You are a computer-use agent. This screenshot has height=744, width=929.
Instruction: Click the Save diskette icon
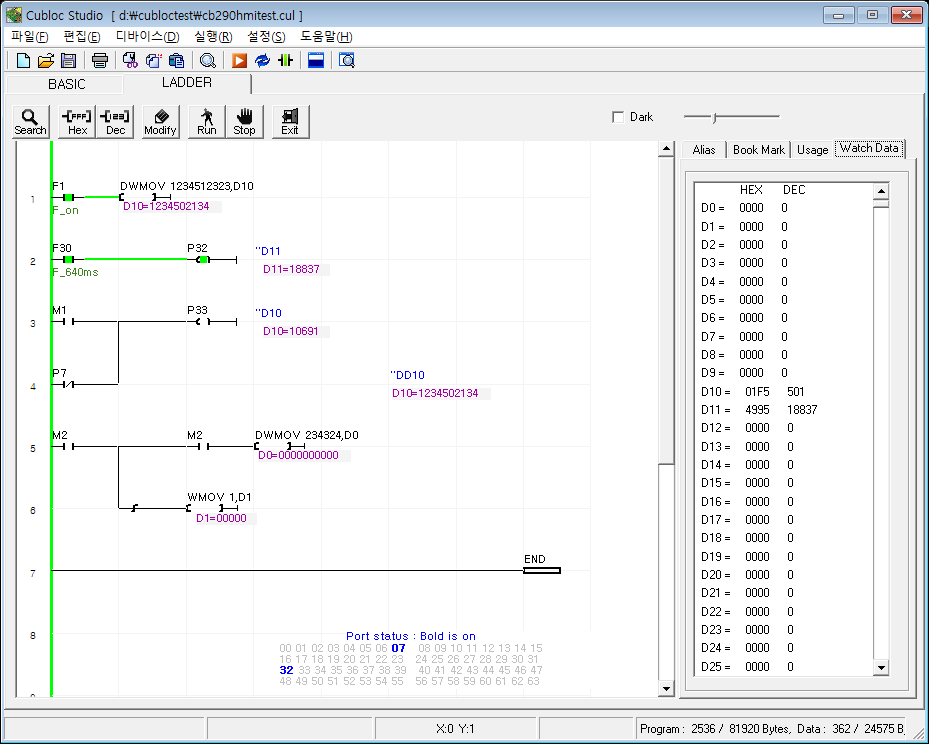pos(69,61)
